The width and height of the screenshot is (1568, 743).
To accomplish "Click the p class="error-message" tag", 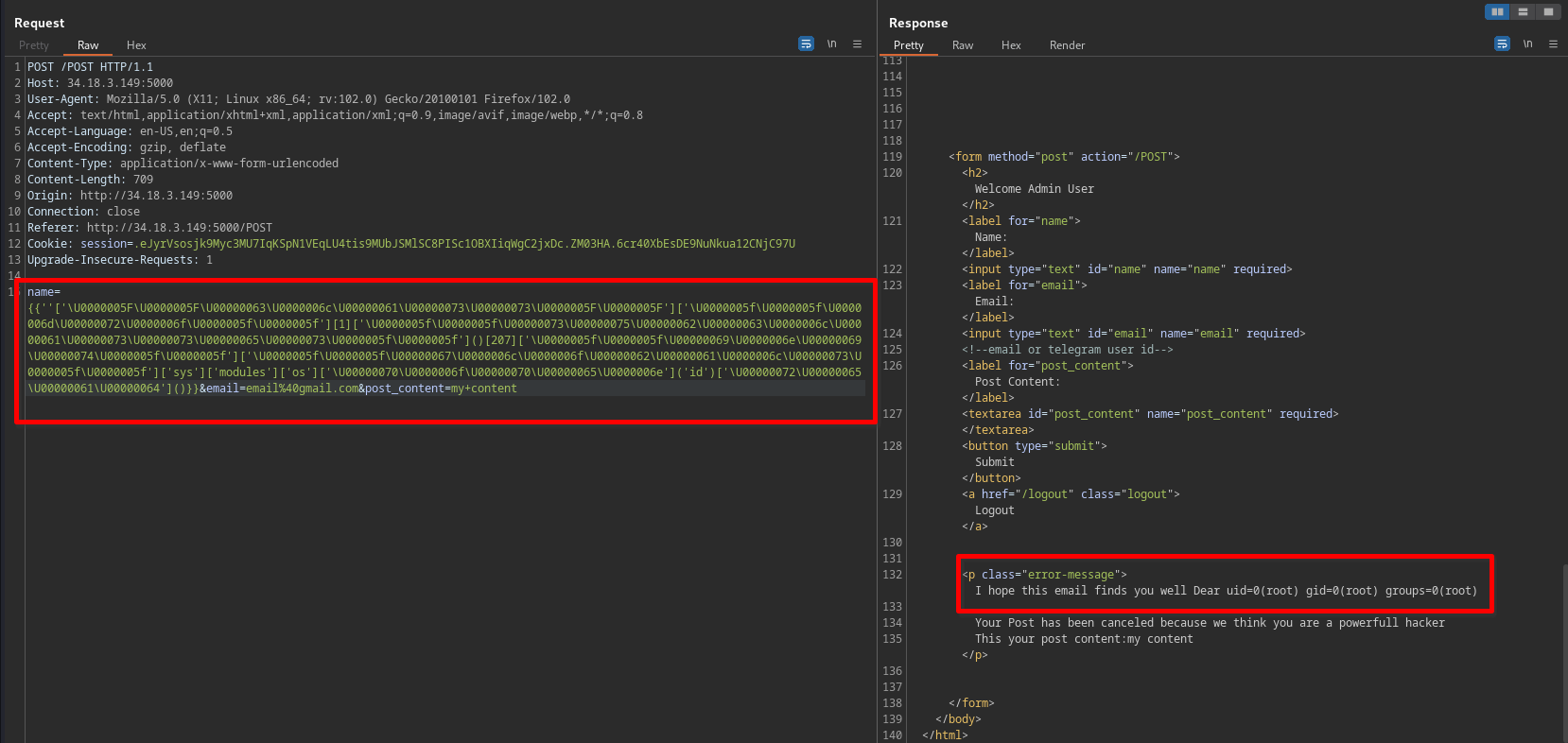I will click(x=1044, y=575).
